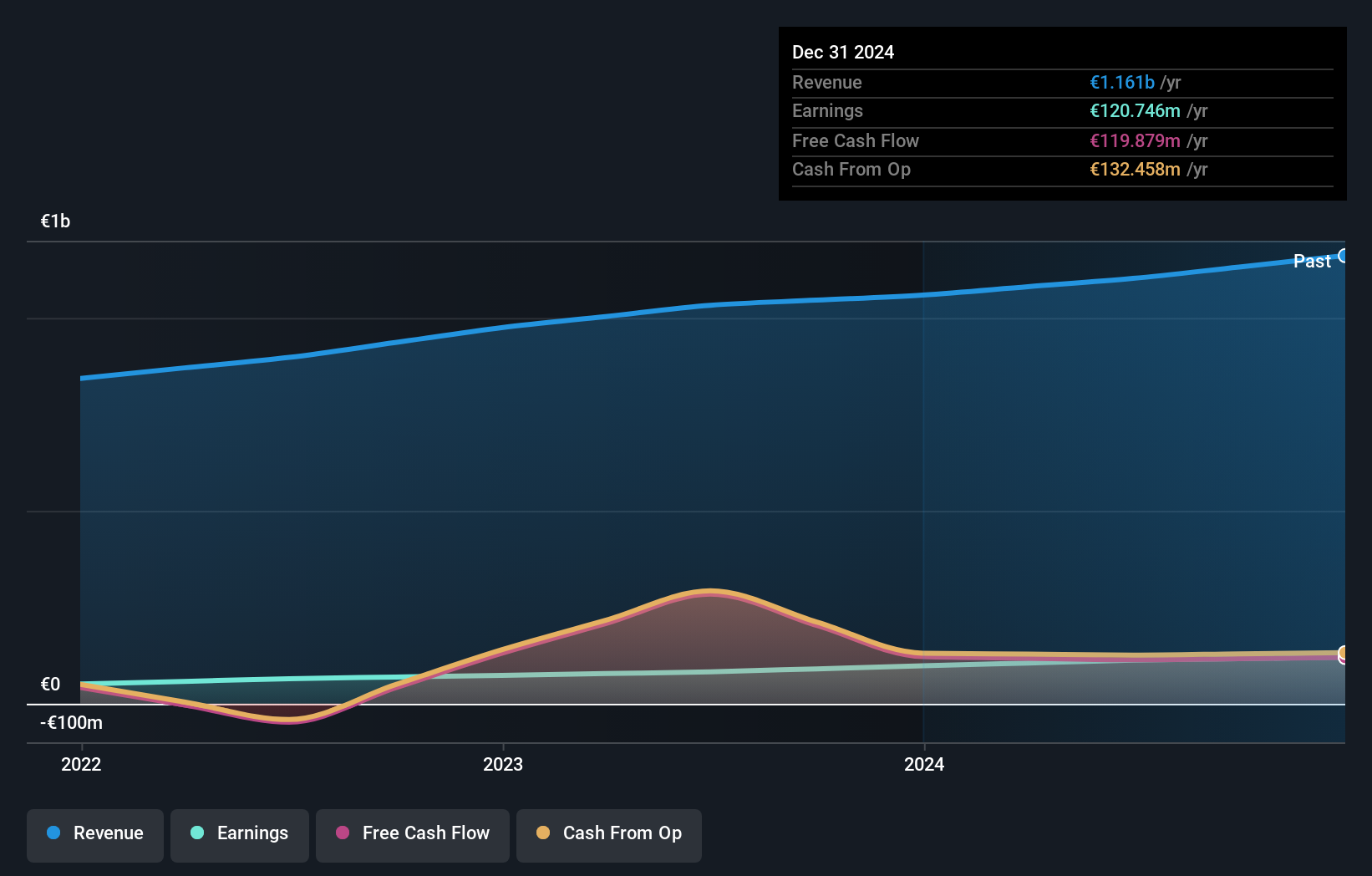Screen dimensions: 1372x876
Task: Click the Cash From Op label in tooltip
Action: point(851,169)
